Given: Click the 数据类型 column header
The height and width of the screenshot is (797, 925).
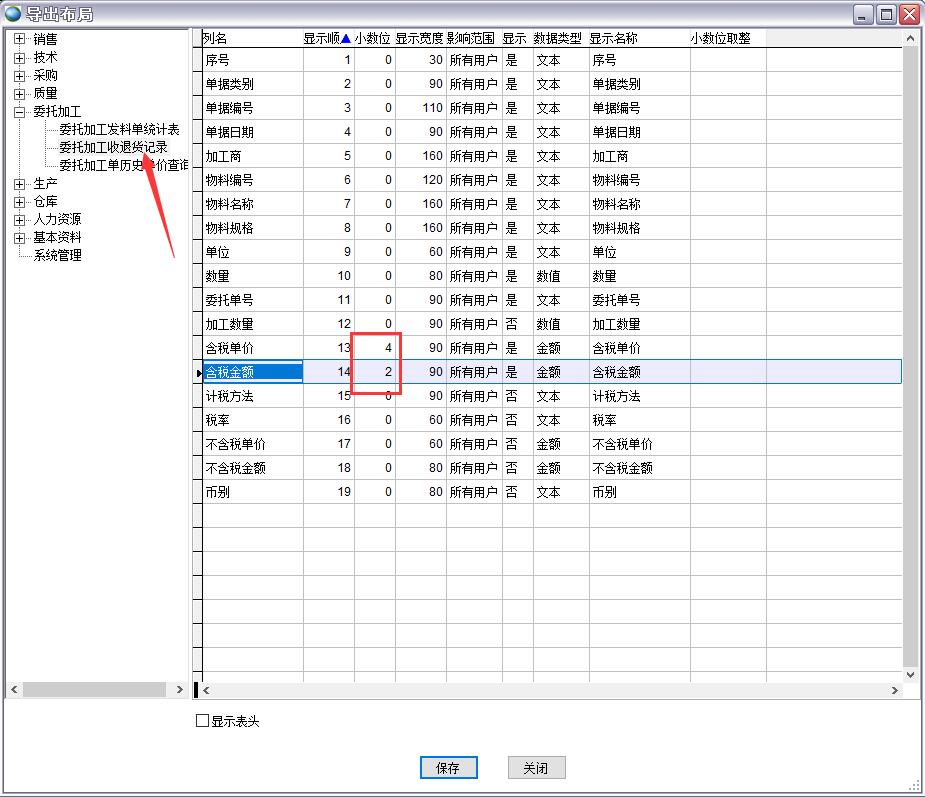Looking at the screenshot, I should pos(557,38).
